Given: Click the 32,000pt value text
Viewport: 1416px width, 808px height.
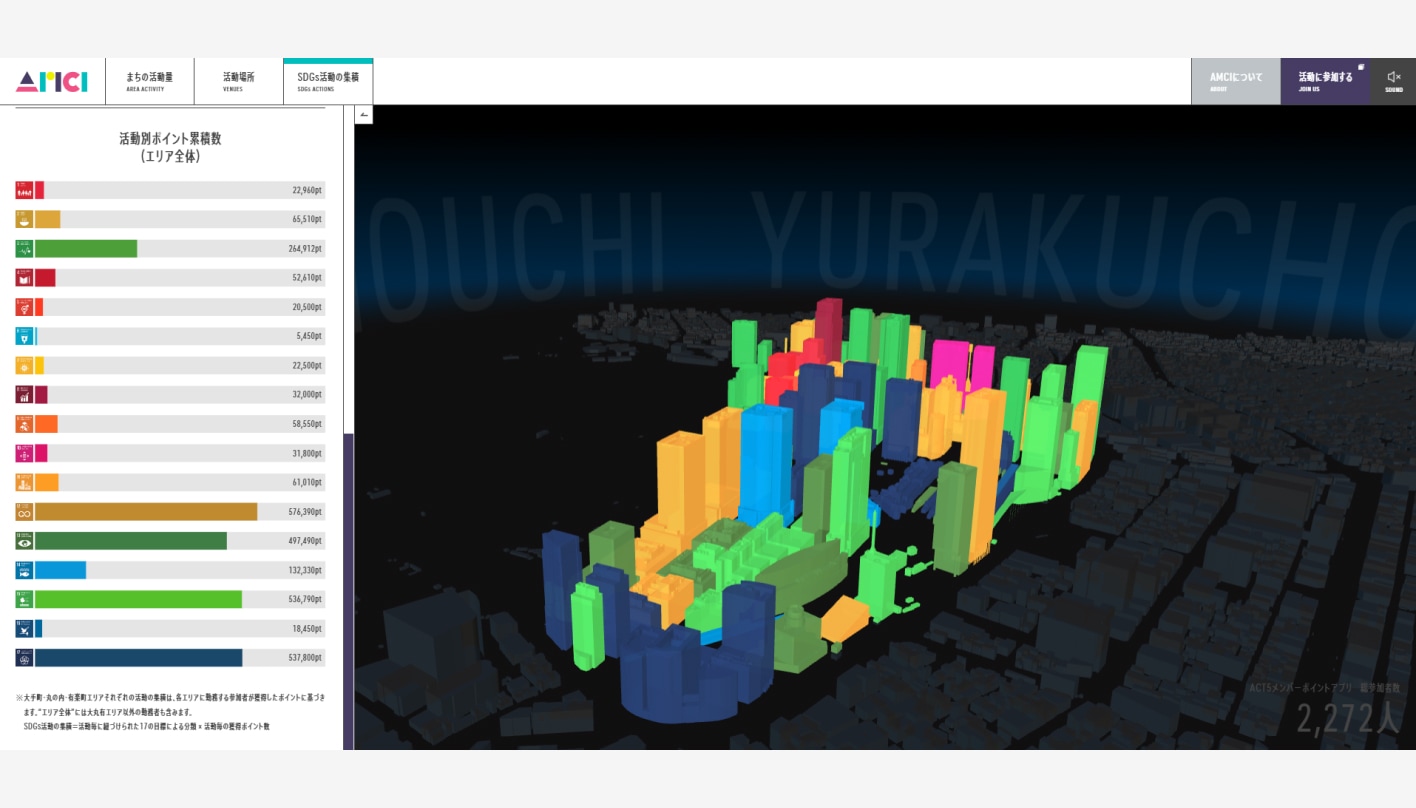Looking at the screenshot, I should click(x=307, y=395).
